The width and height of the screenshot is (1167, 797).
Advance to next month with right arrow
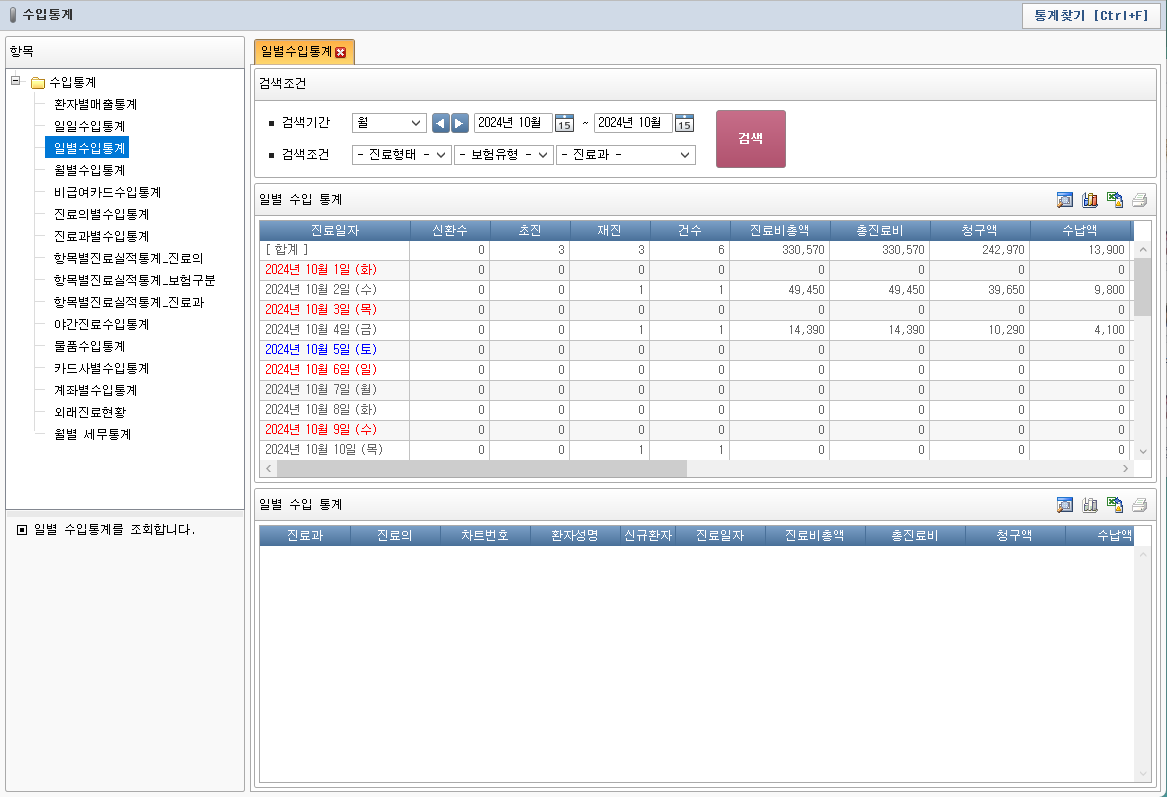coord(460,123)
